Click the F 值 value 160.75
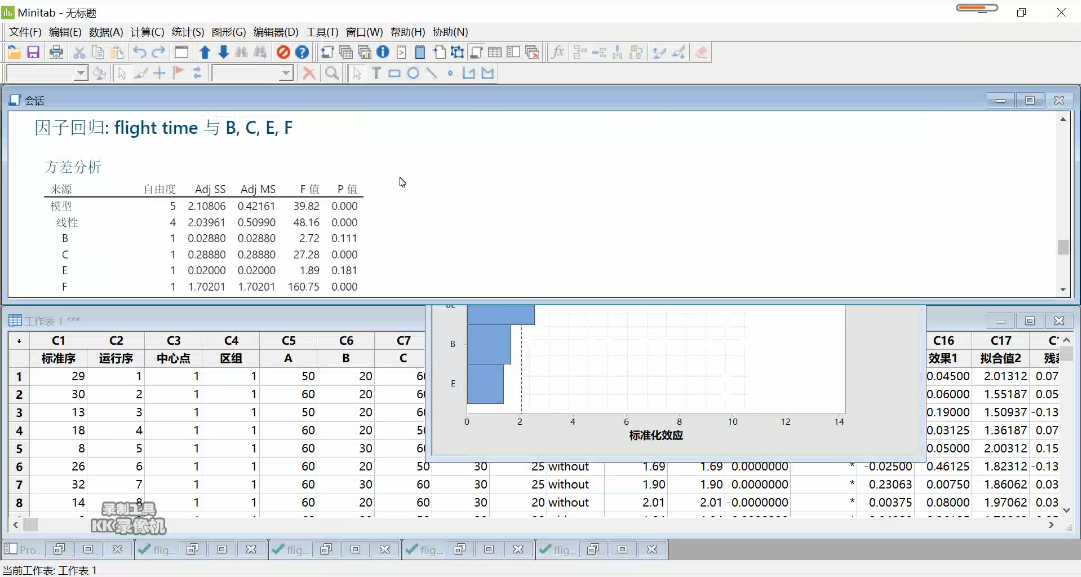 303,287
